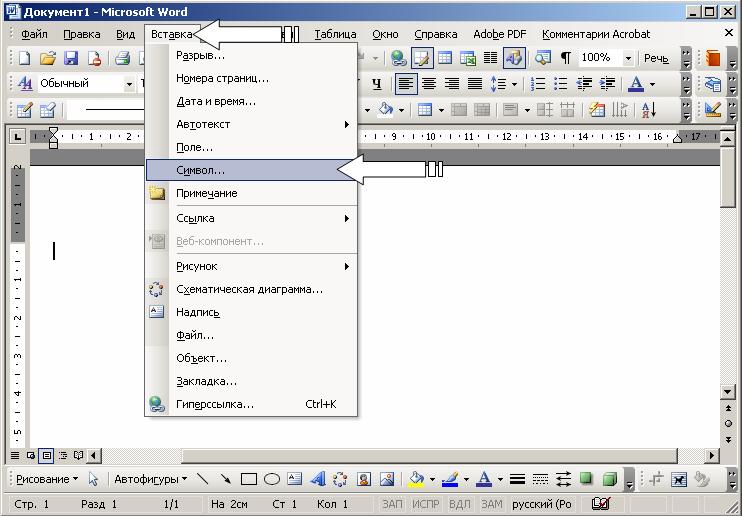
Task: Select the Oval drawing tool
Action: click(271, 479)
